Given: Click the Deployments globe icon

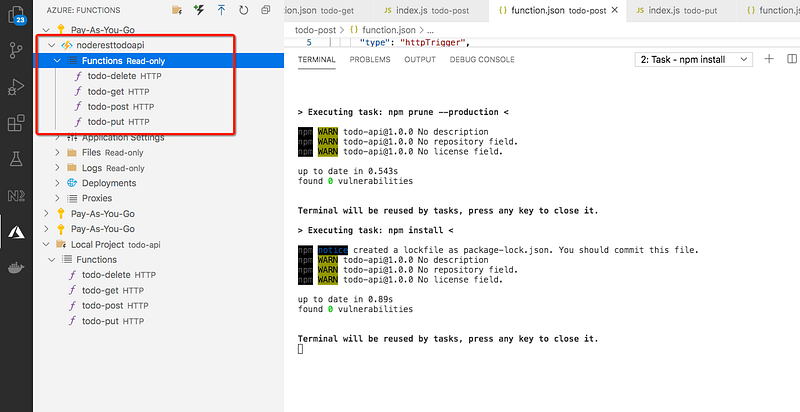Looking at the screenshot, I should [x=72, y=183].
